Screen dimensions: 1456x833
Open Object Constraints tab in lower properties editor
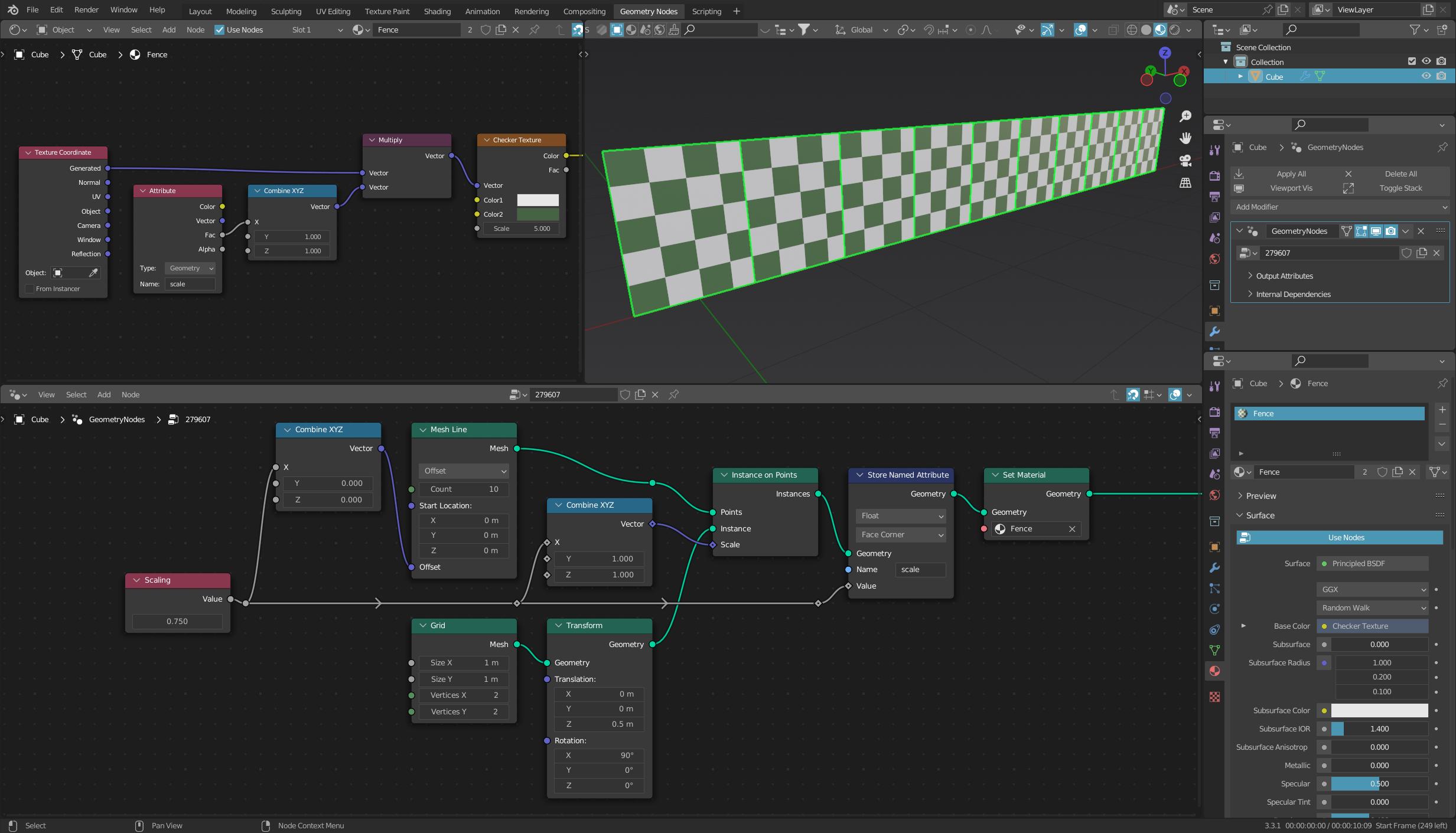pyautogui.click(x=1214, y=629)
